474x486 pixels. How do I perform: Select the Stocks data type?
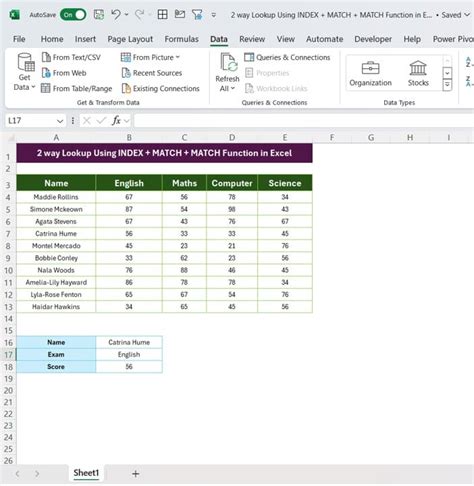tap(418, 73)
